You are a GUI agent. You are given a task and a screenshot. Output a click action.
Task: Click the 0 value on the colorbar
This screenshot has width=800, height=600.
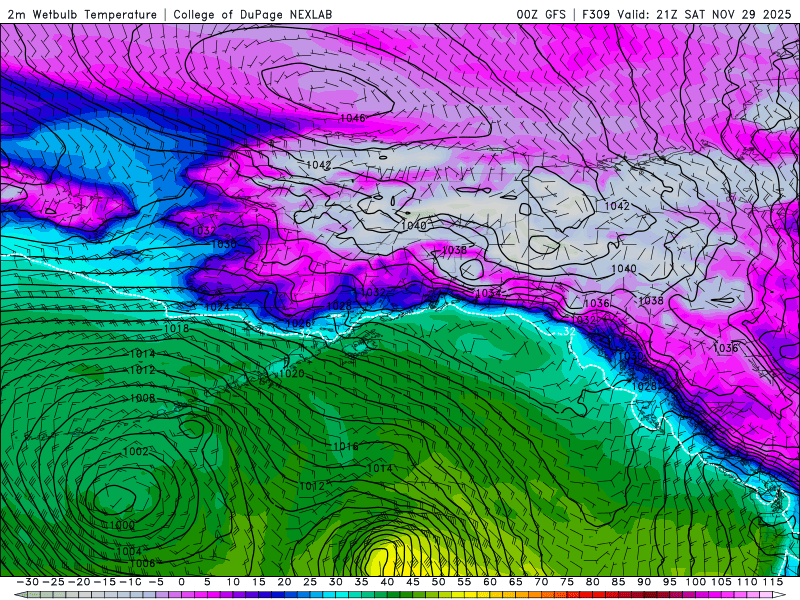(x=182, y=582)
